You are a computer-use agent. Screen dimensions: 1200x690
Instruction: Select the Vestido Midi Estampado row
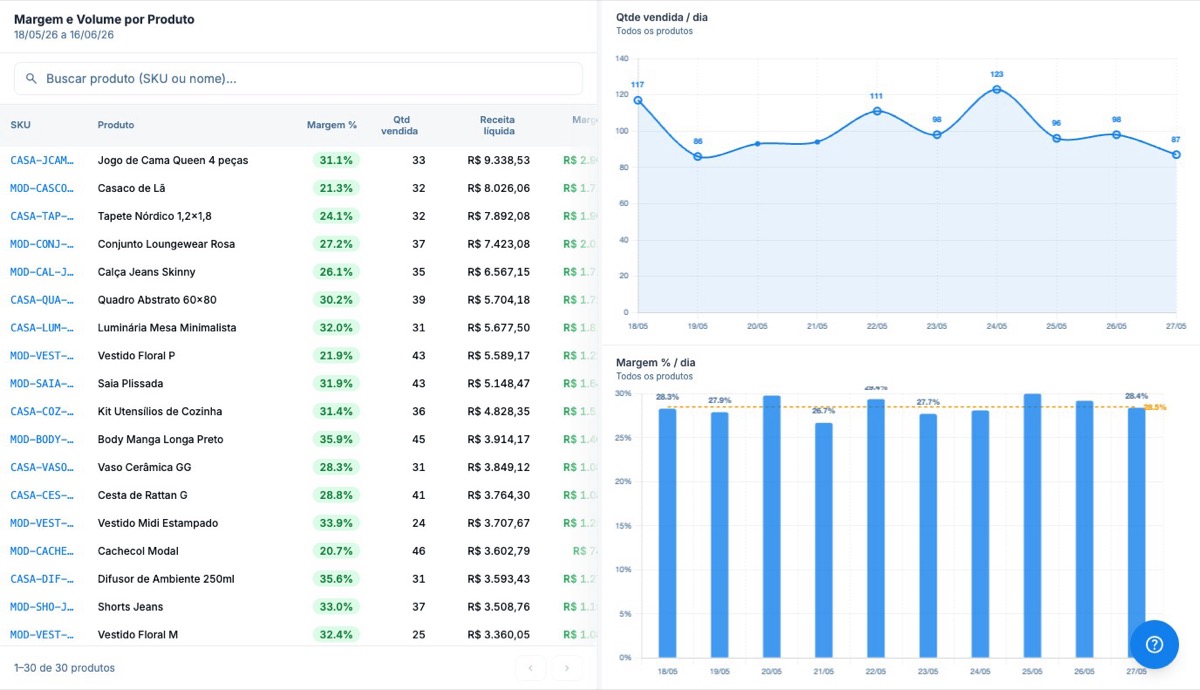pos(299,523)
